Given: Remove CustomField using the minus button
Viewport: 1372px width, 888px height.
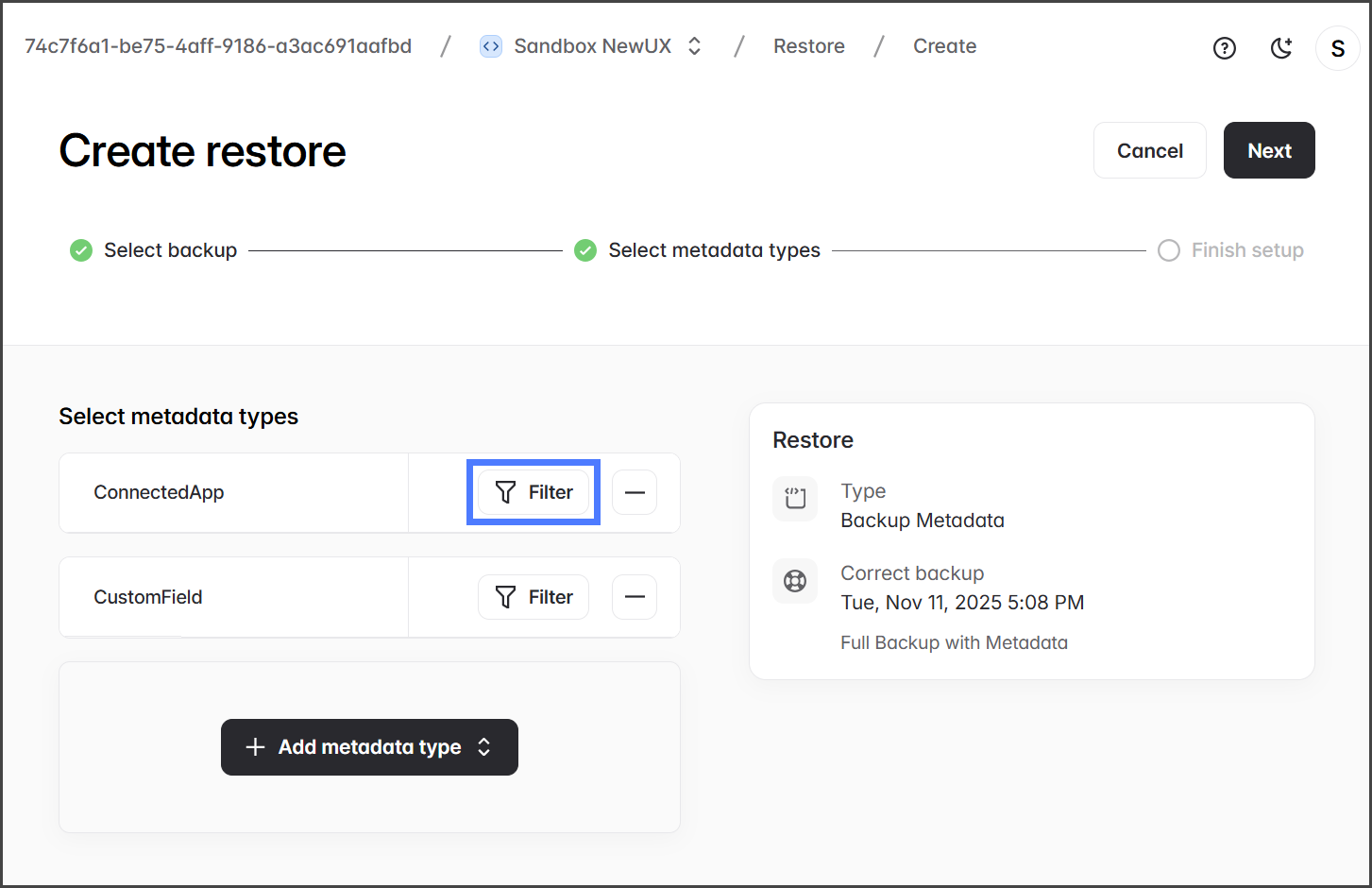Looking at the screenshot, I should coord(635,597).
